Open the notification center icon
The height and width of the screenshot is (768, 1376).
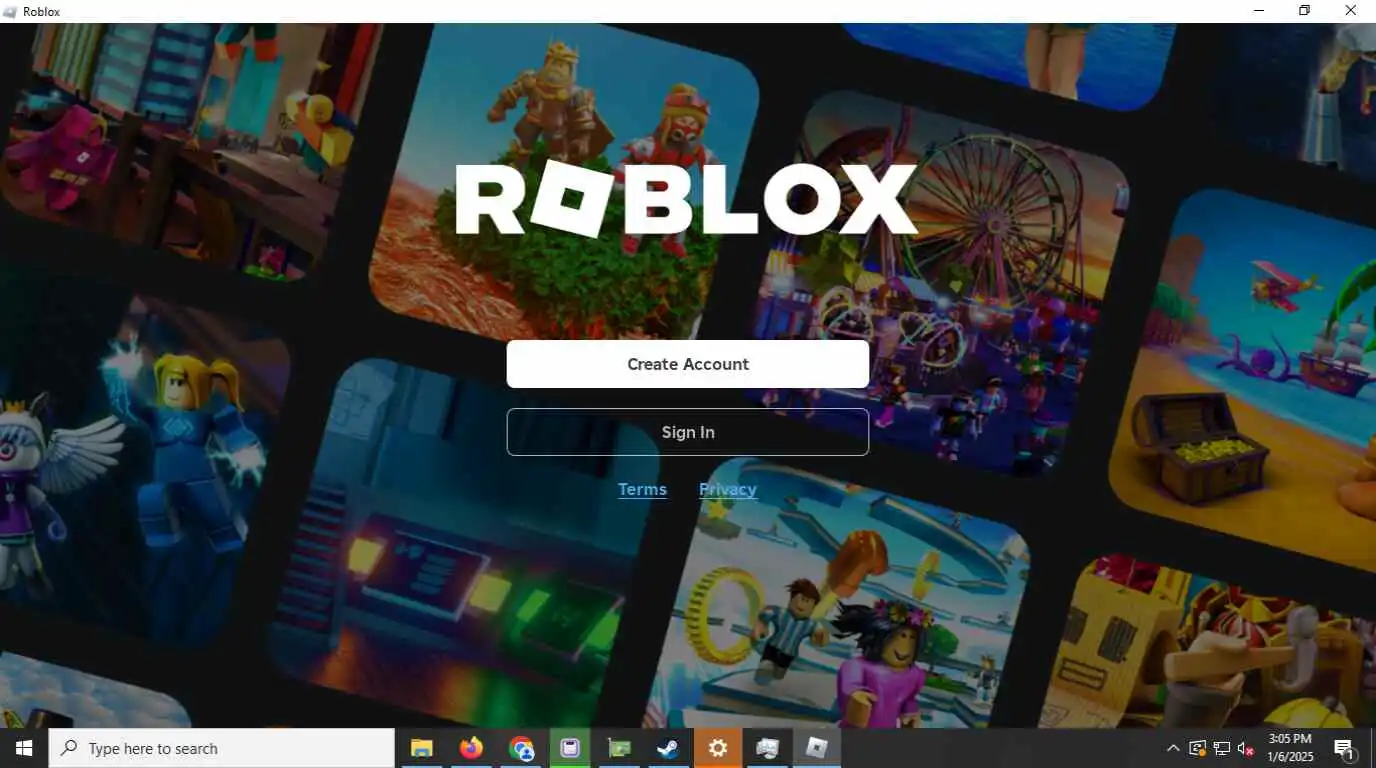click(1345, 748)
